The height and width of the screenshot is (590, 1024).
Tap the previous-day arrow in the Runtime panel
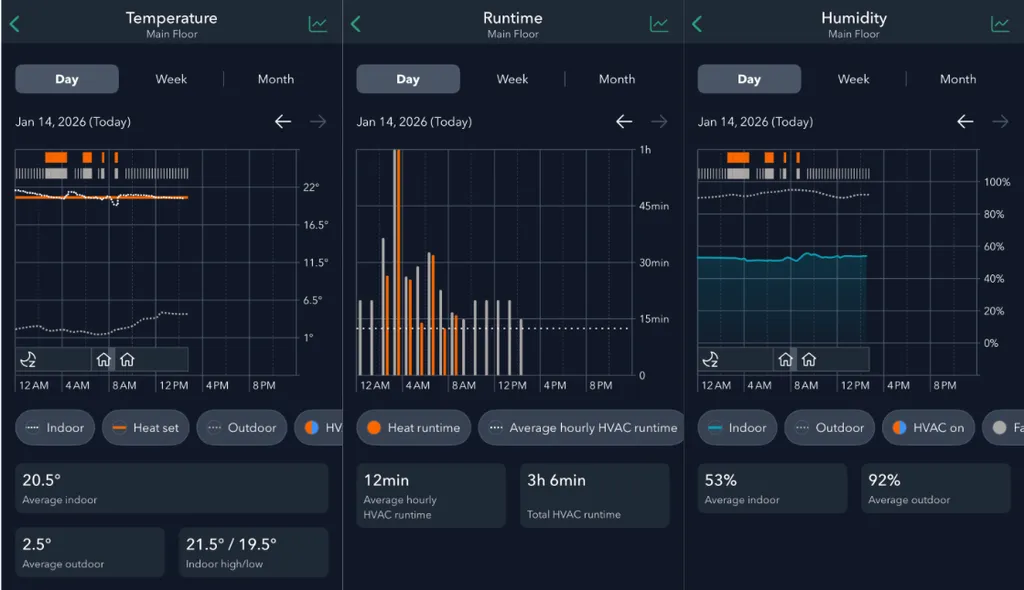(624, 121)
